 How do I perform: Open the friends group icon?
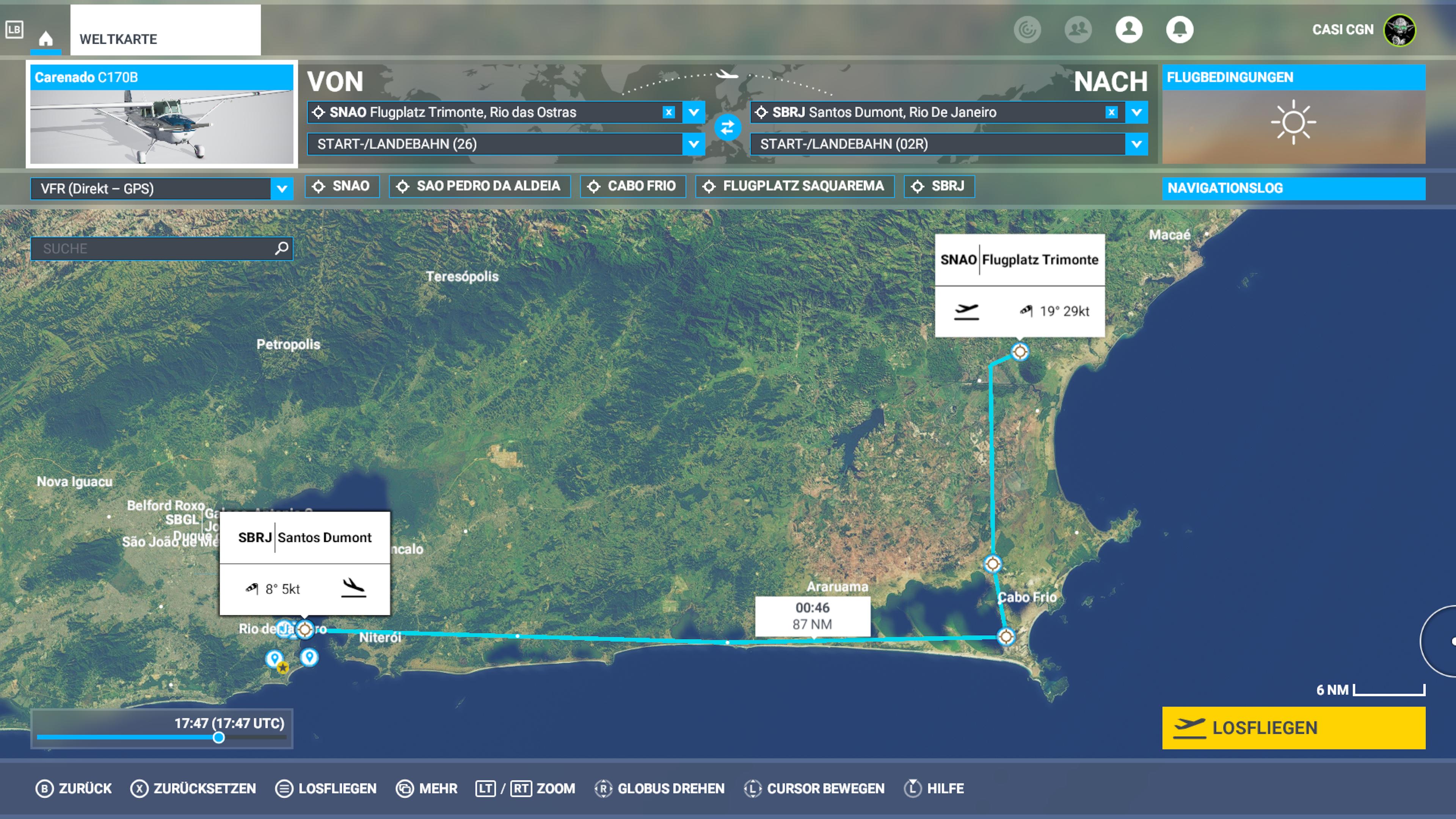click(1078, 30)
